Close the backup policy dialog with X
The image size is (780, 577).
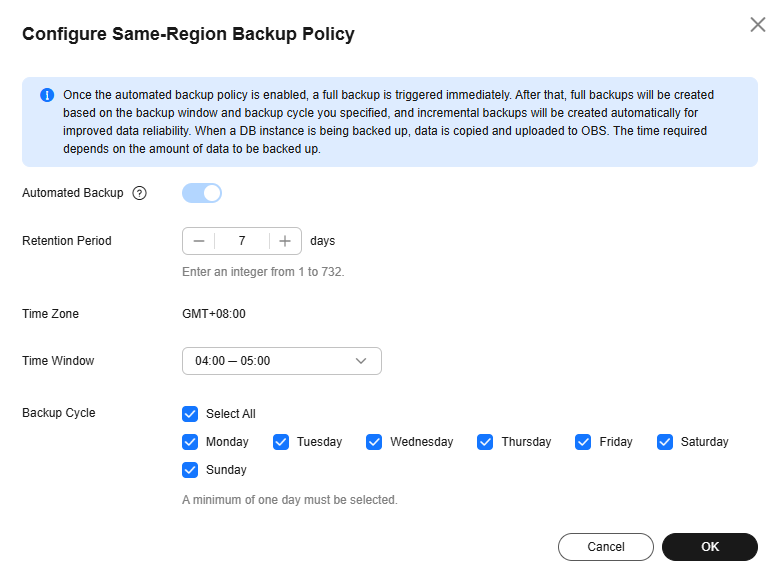click(757, 25)
